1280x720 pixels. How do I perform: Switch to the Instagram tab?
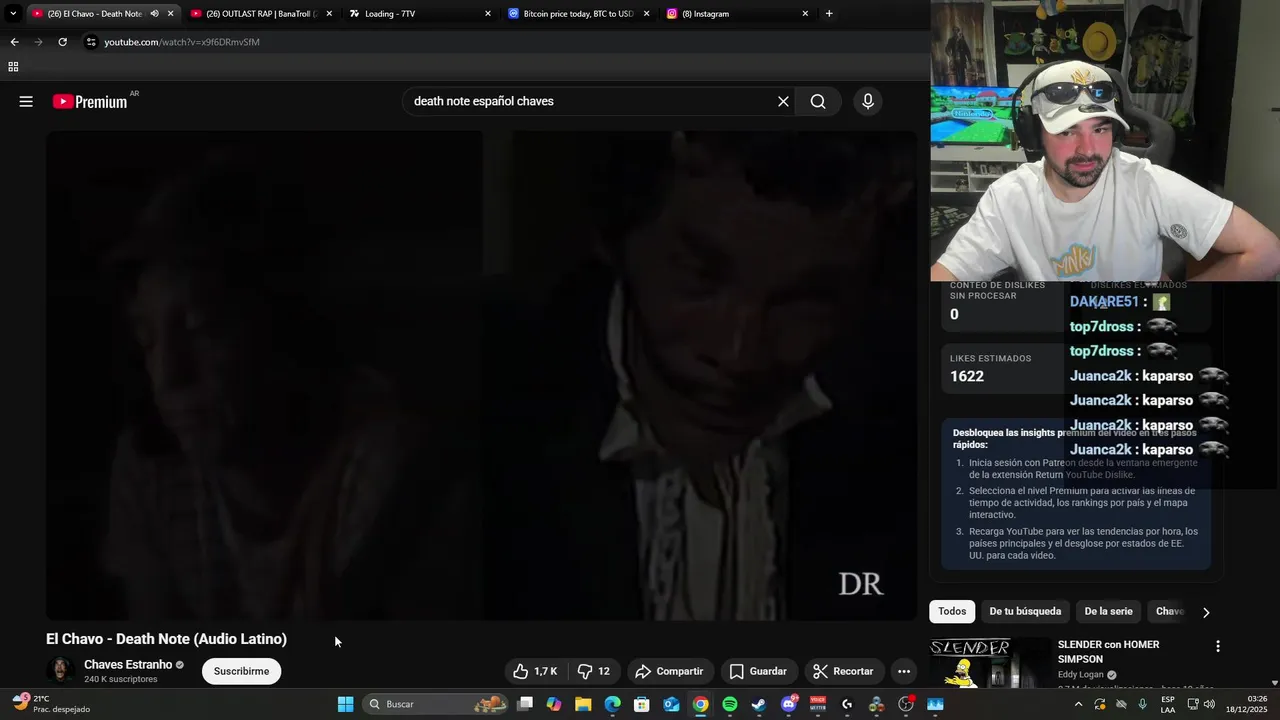[x=738, y=14]
